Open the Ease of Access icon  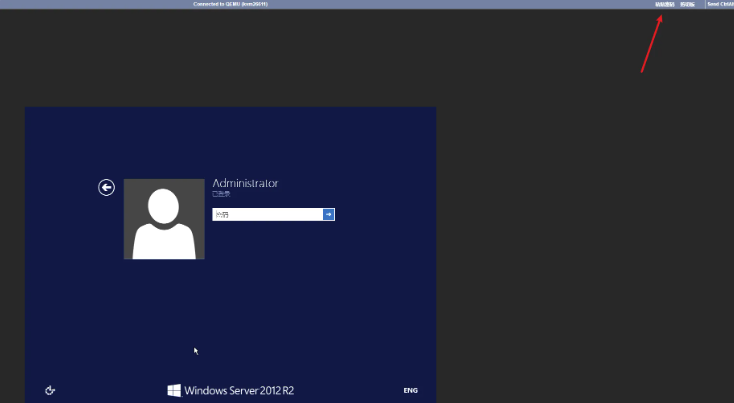pos(50,390)
